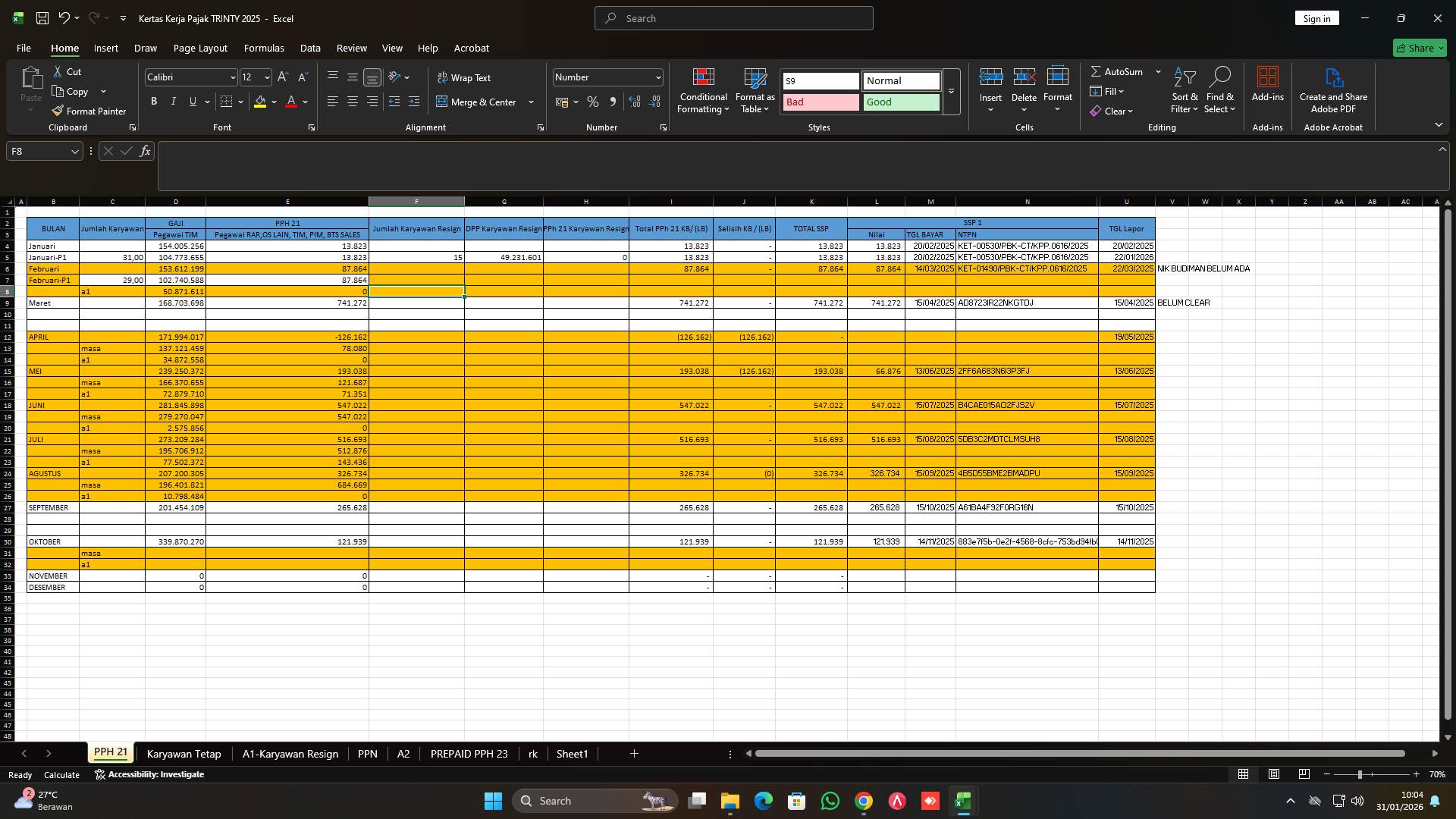The height and width of the screenshot is (819, 1456).
Task: Switch to the Formulas ribbon tab
Action: tap(263, 48)
